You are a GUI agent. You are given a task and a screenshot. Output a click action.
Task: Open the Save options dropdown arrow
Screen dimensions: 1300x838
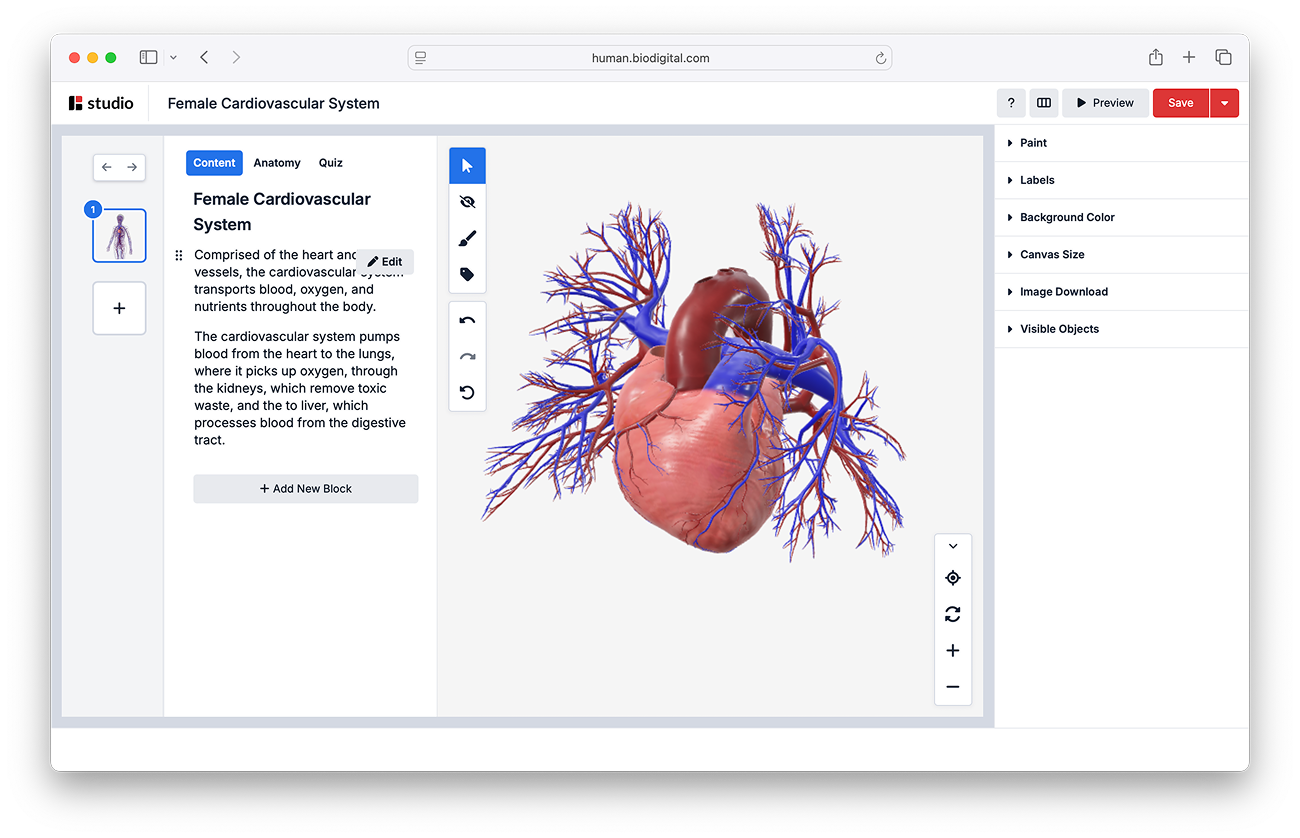(x=1225, y=103)
